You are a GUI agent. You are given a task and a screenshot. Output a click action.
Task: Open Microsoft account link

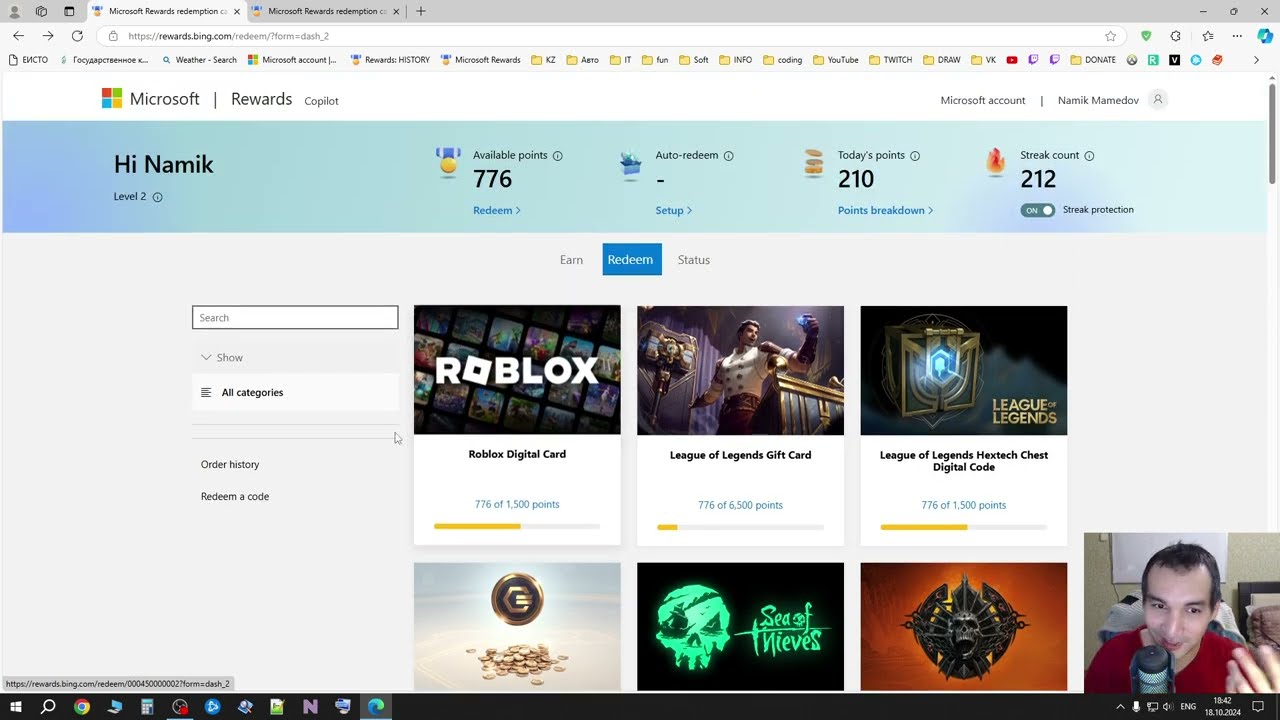(x=982, y=100)
